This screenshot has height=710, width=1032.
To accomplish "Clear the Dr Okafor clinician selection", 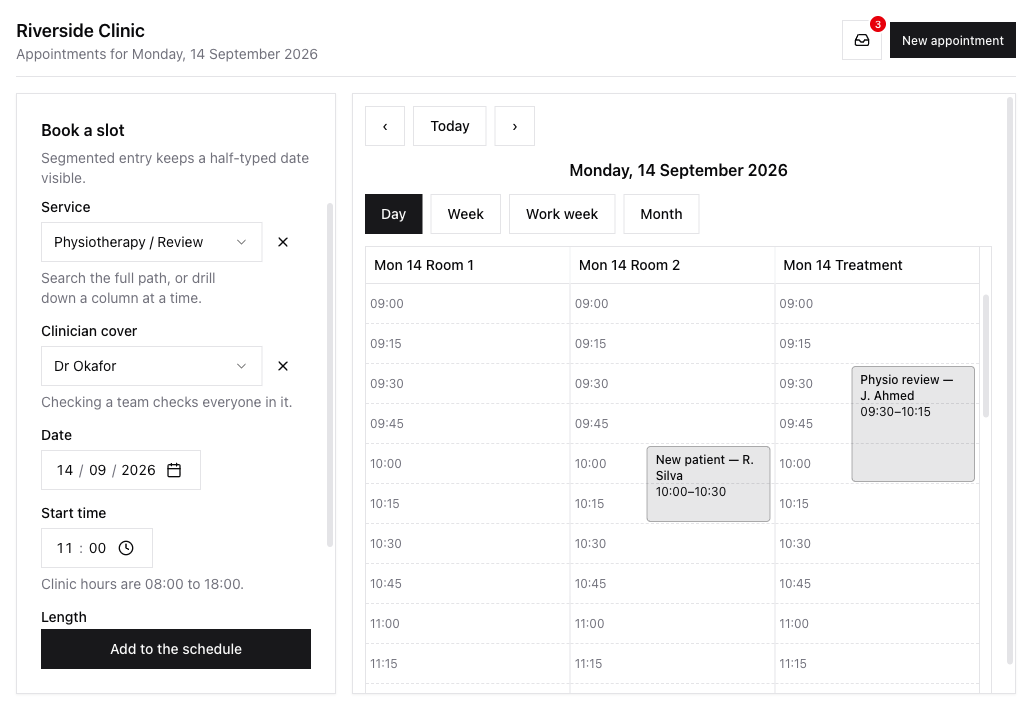I will click(283, 366).
